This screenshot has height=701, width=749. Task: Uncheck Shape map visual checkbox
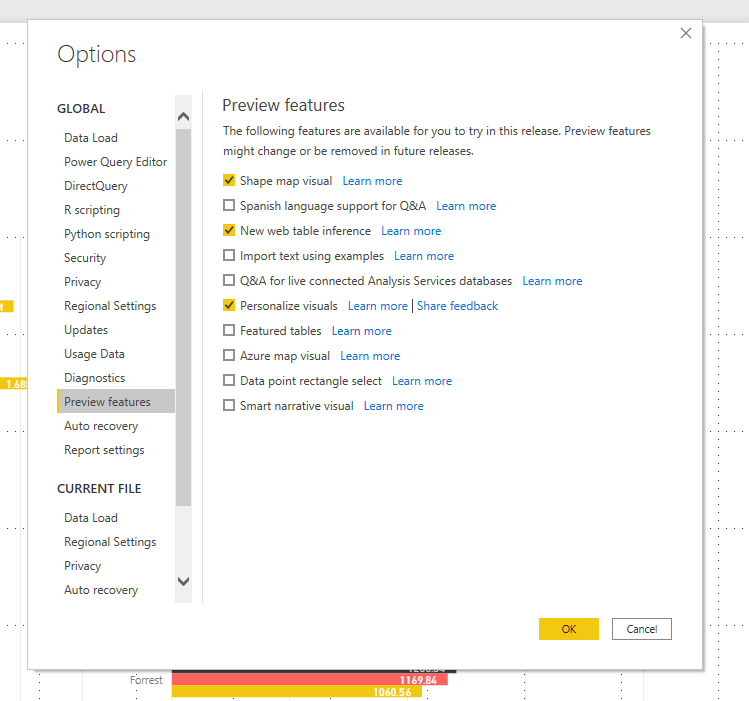[x=229, y=180]
